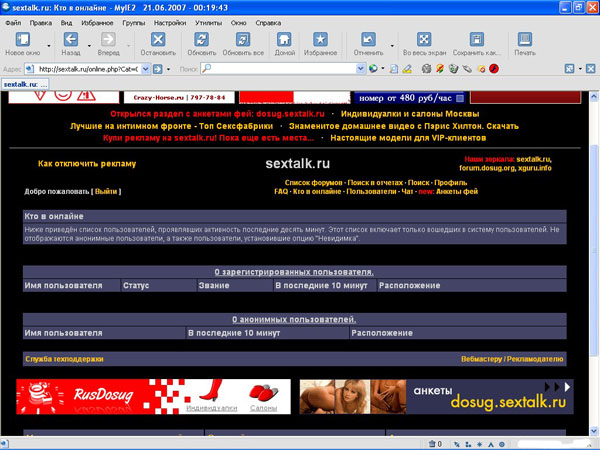The height and width of the screenshot is (450, 600).
Task: Refresh the page using Обновить
Action: [x=202, y=40]
